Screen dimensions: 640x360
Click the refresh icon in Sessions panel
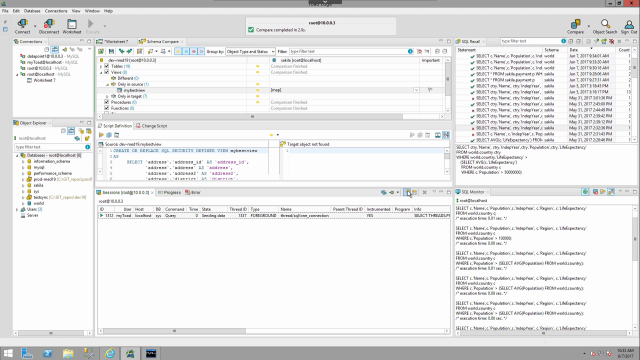tap(383, 192)
